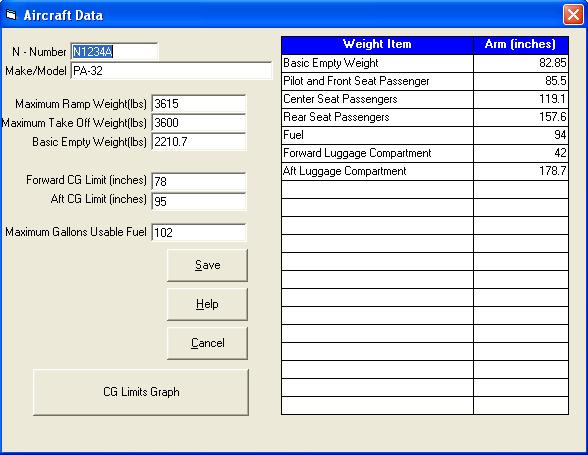Open the CG Limits Graph
This screenshot has width=588, height=455.
click(x=141, y=392)
